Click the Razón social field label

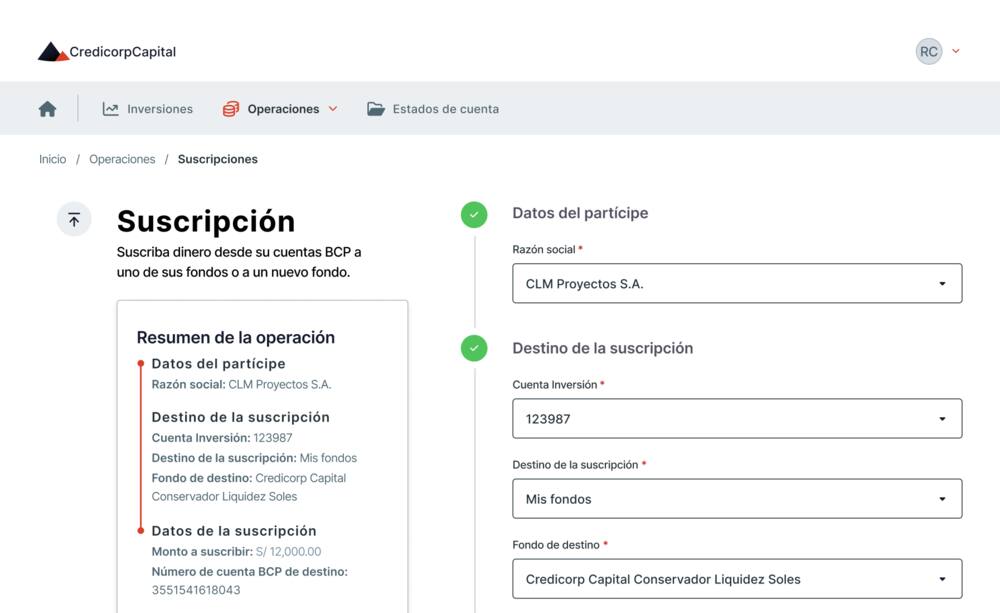[544, 249]
